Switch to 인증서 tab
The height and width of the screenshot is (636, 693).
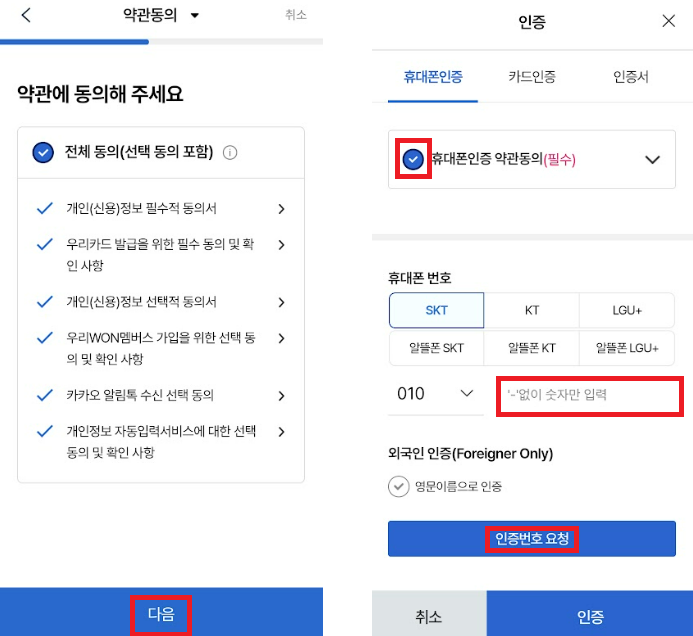coord(631,77)
